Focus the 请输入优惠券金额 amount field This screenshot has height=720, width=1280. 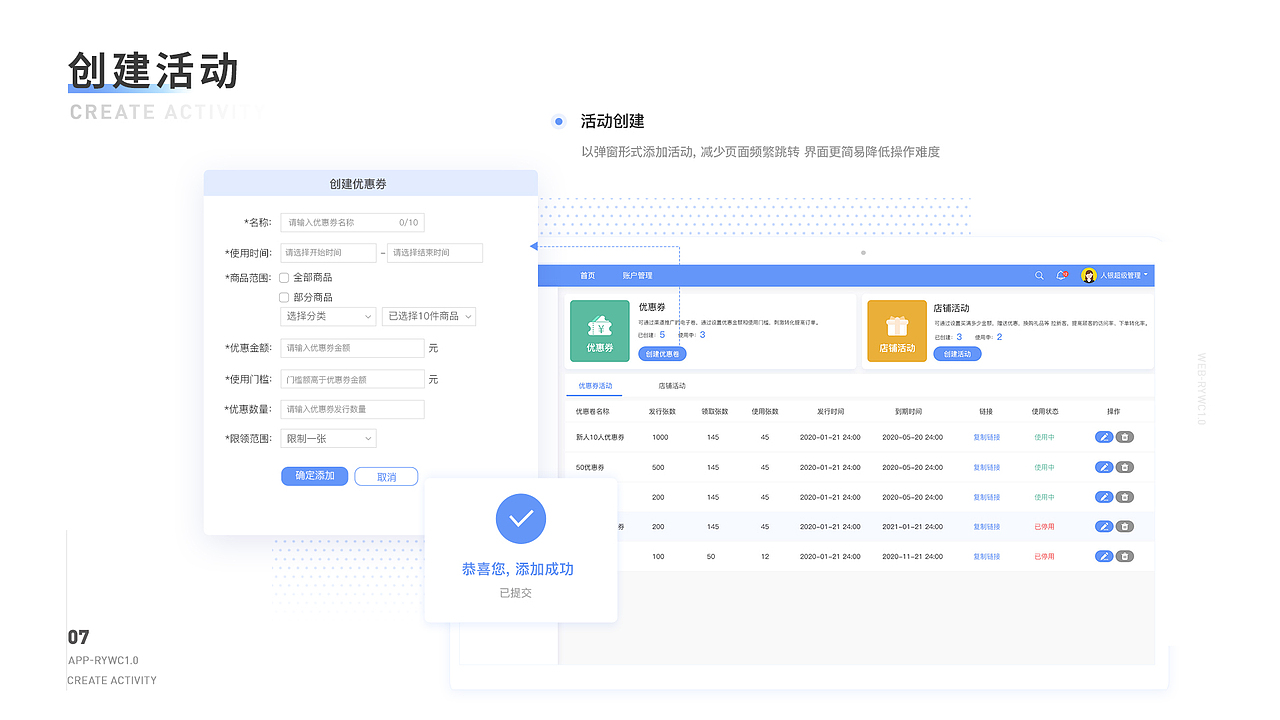click(x=352, y=348)
